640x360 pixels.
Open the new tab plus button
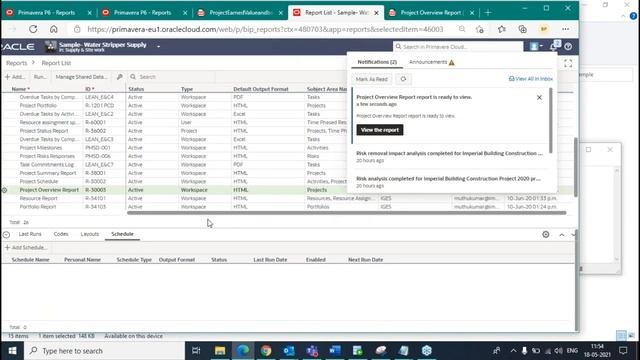click(x=488, y=13)
